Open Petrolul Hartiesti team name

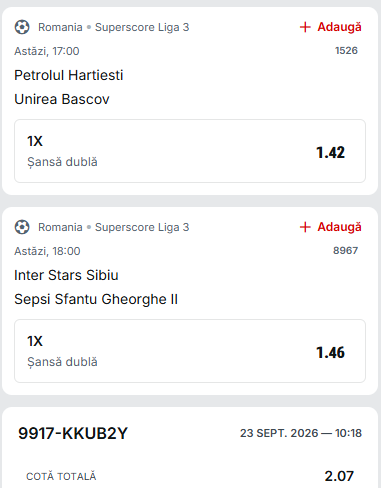(x=69, y=75)
